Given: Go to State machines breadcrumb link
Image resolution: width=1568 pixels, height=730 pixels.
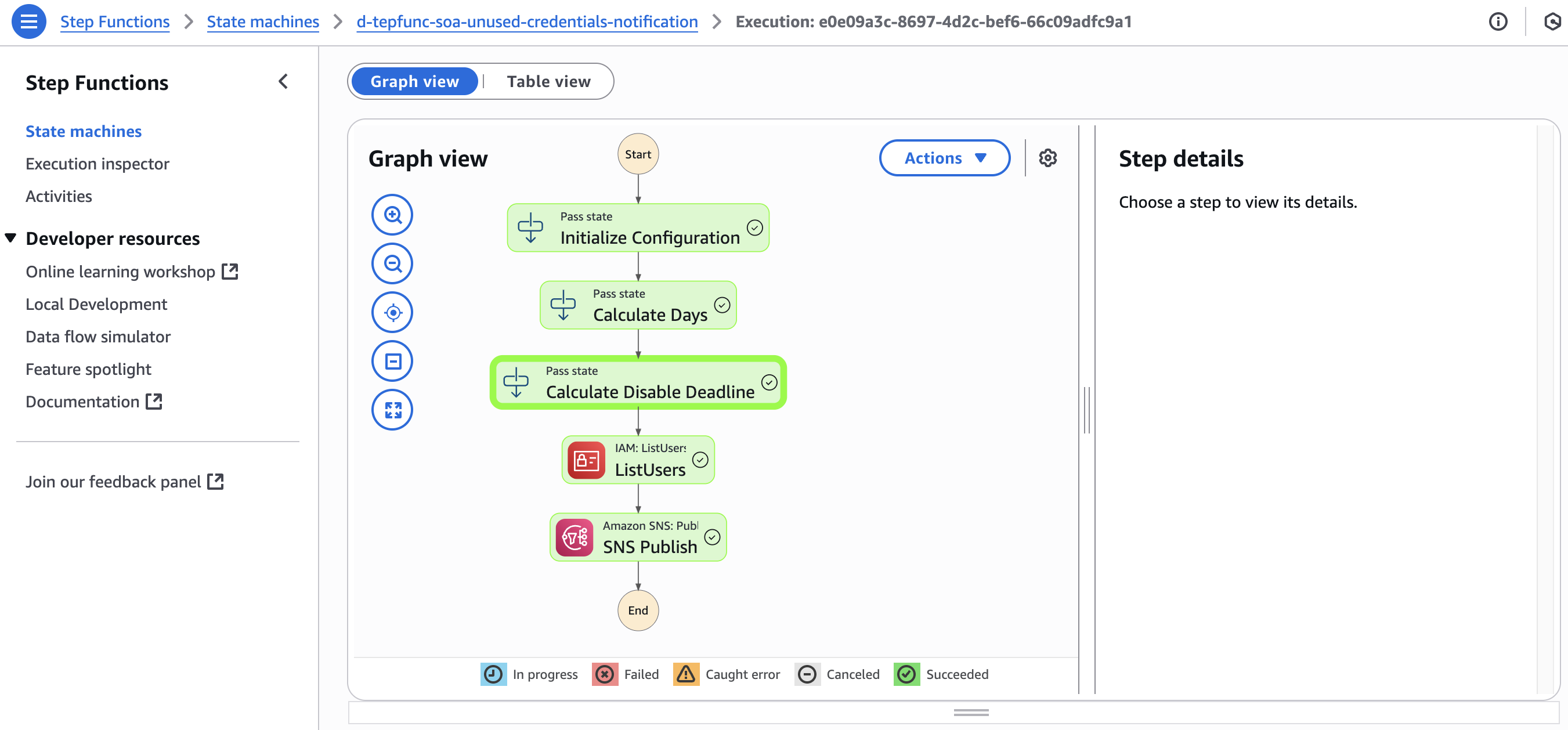Looking at the screenshot, I should [x=262, y=22].
